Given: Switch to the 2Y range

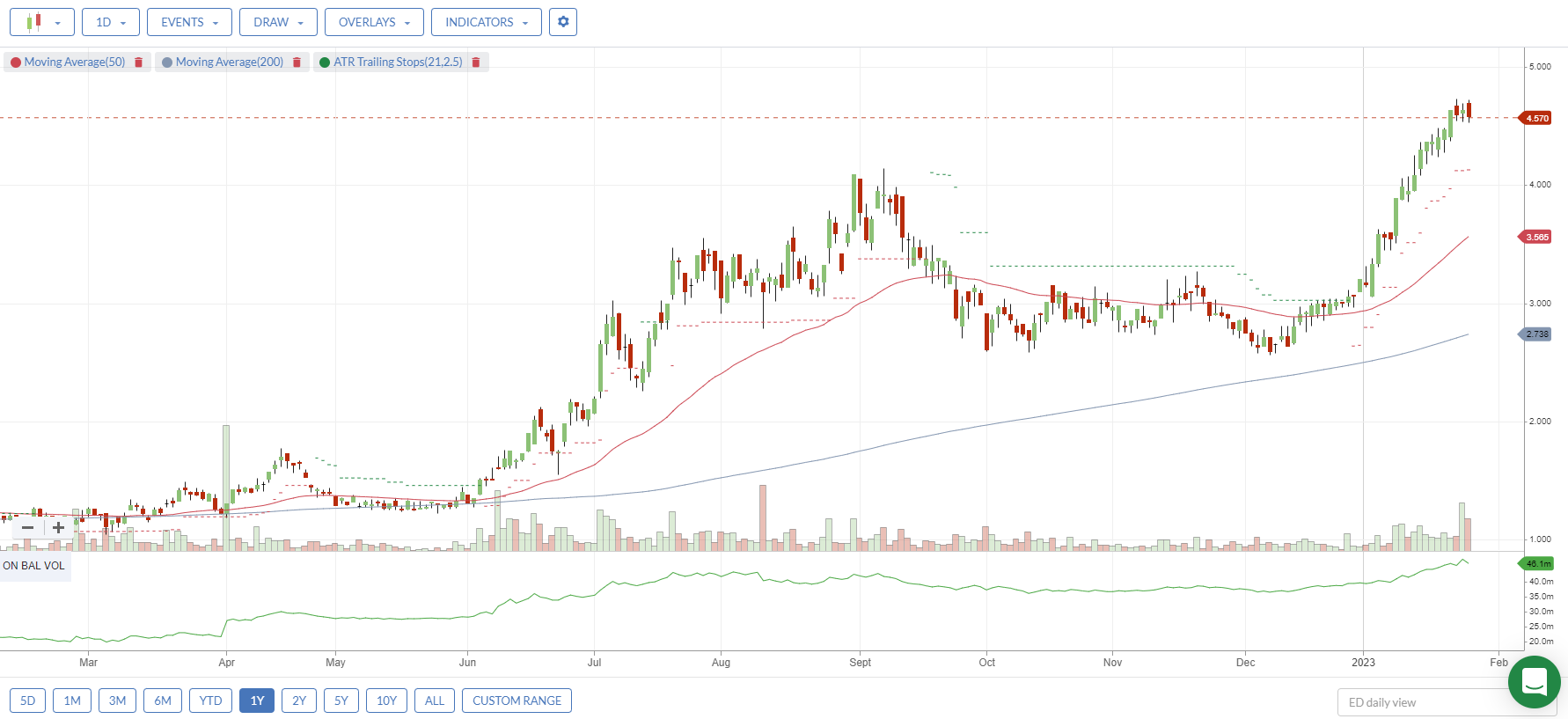Looking at the screenshot, I should [x=299, y=701].
